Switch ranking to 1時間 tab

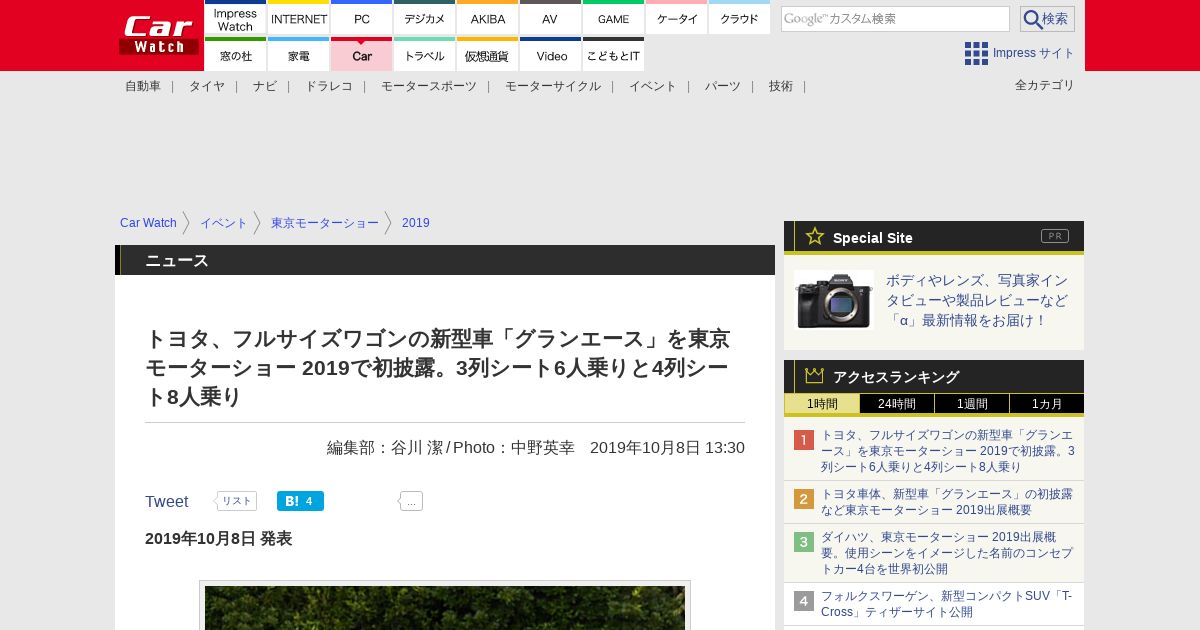(x=822, y=404)
